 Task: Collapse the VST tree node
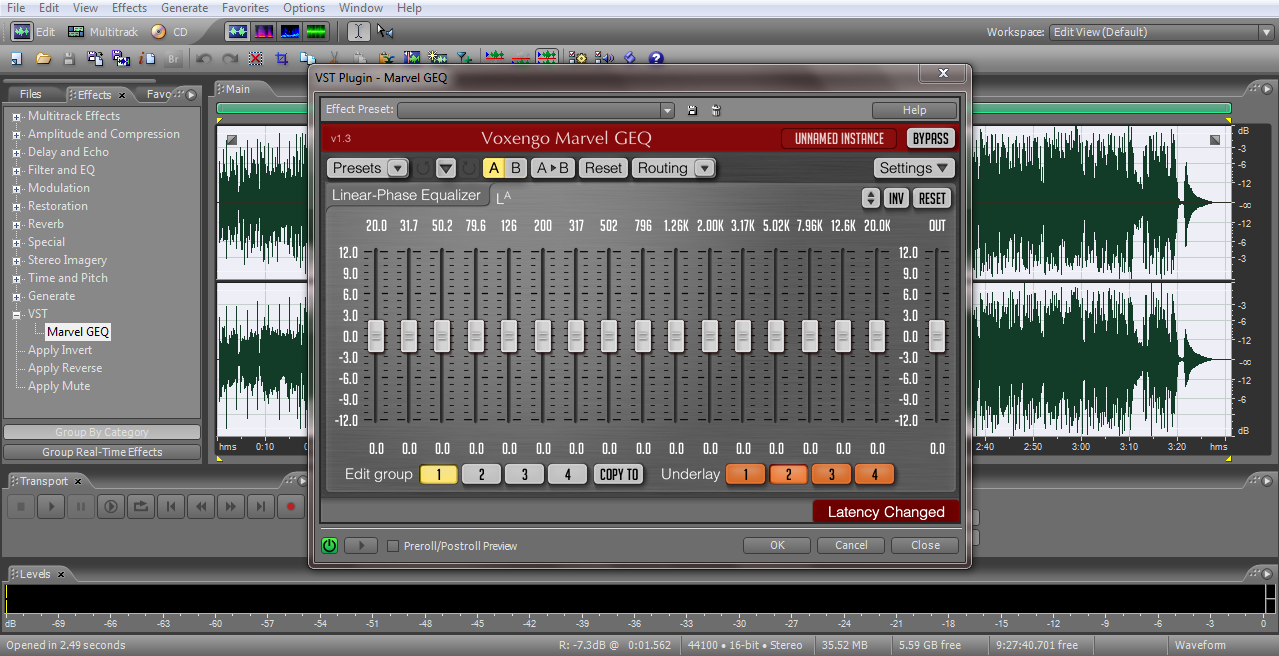17,315
